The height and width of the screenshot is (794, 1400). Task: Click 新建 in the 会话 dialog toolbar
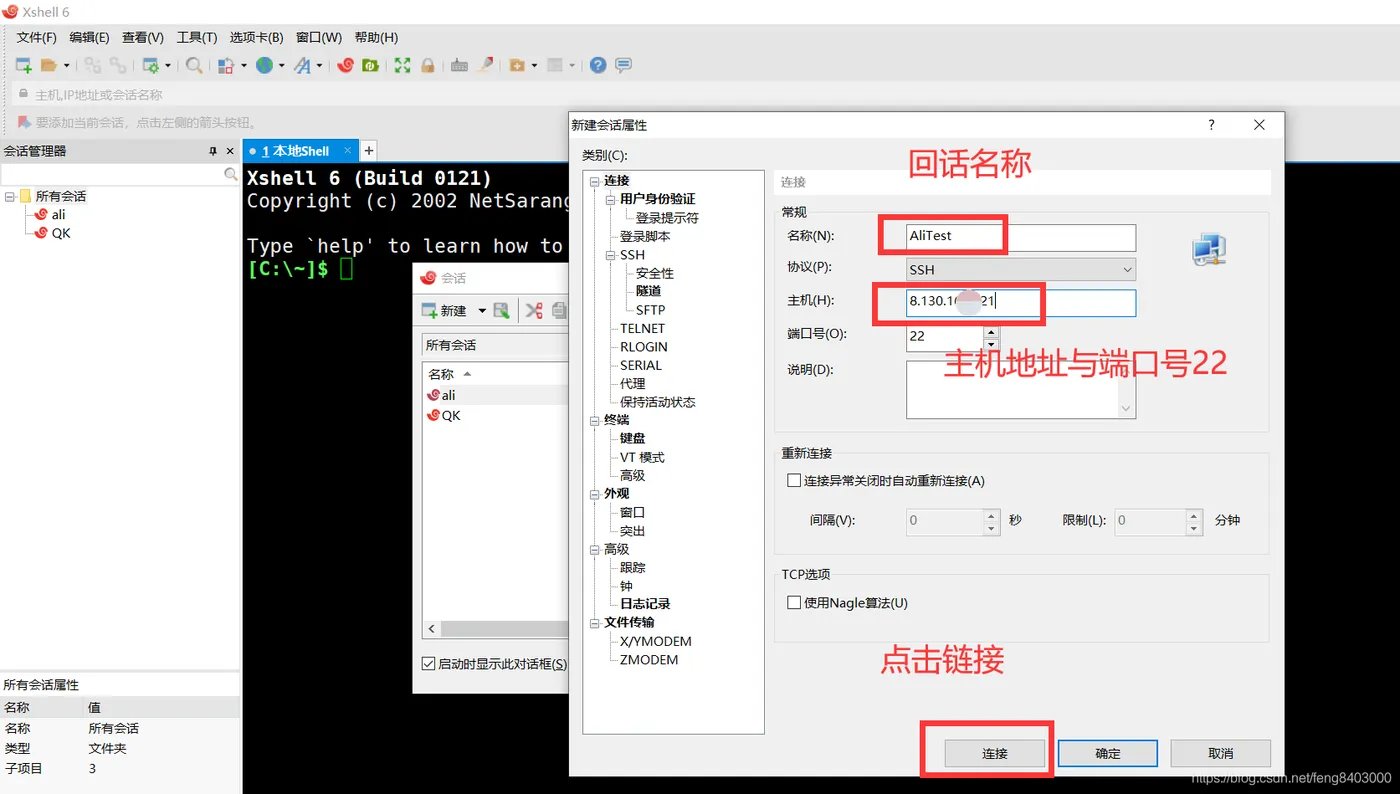pyautogui.click(x=444, y=311)
